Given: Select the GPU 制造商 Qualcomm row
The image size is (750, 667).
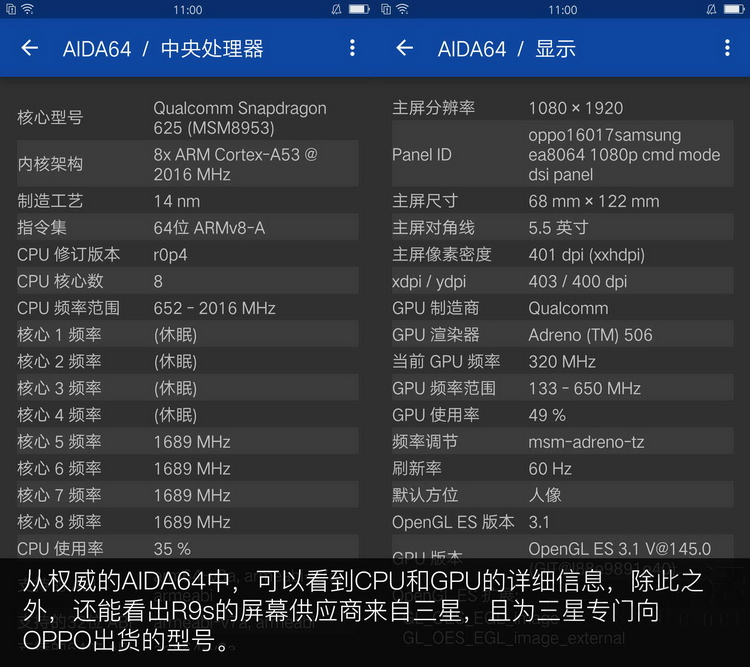Looking at the screenshot, I should click(x=562, y=308).
